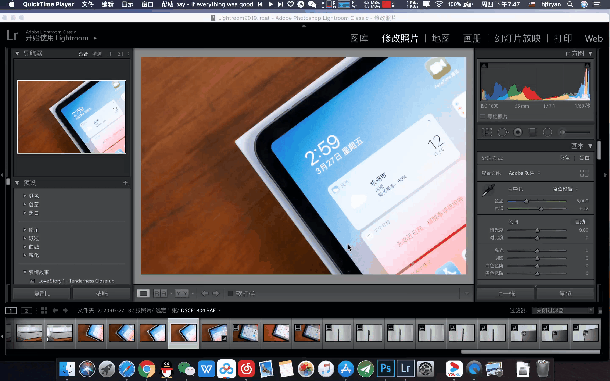Screen dimensions: 610x381
Task: Click Paste button at left panel bottom
Action: pos(102,293)
